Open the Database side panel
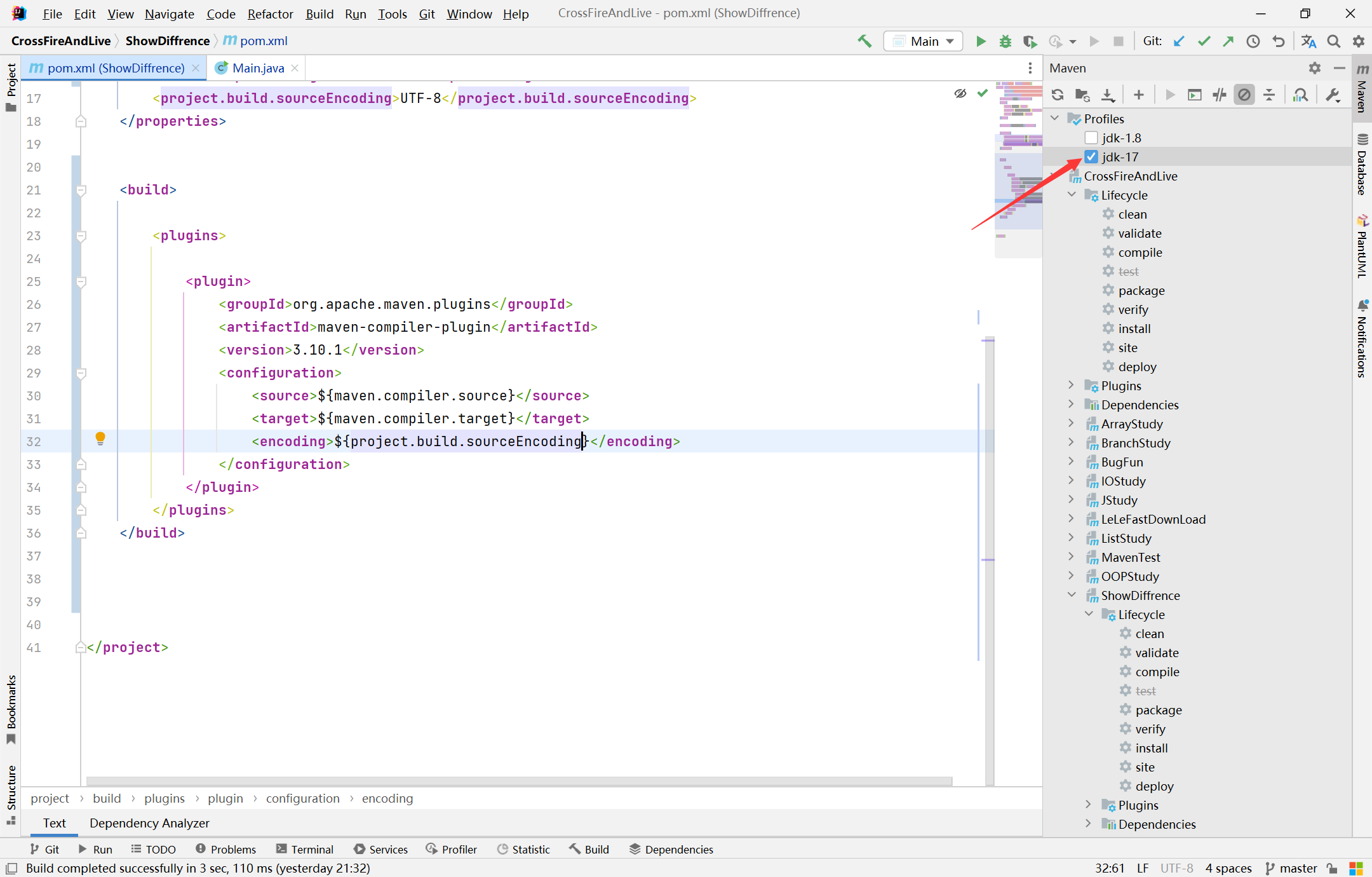This screenshot has width=1372, height=877. click(x=1362, y=165)
